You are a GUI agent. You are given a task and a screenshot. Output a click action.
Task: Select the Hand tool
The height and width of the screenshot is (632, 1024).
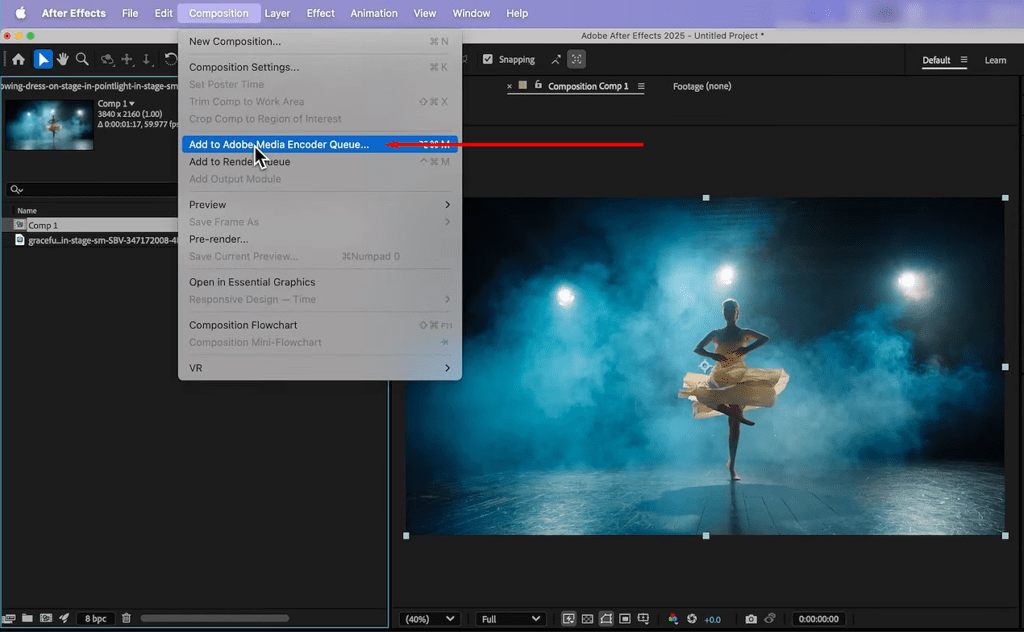(x=63, y=59)
